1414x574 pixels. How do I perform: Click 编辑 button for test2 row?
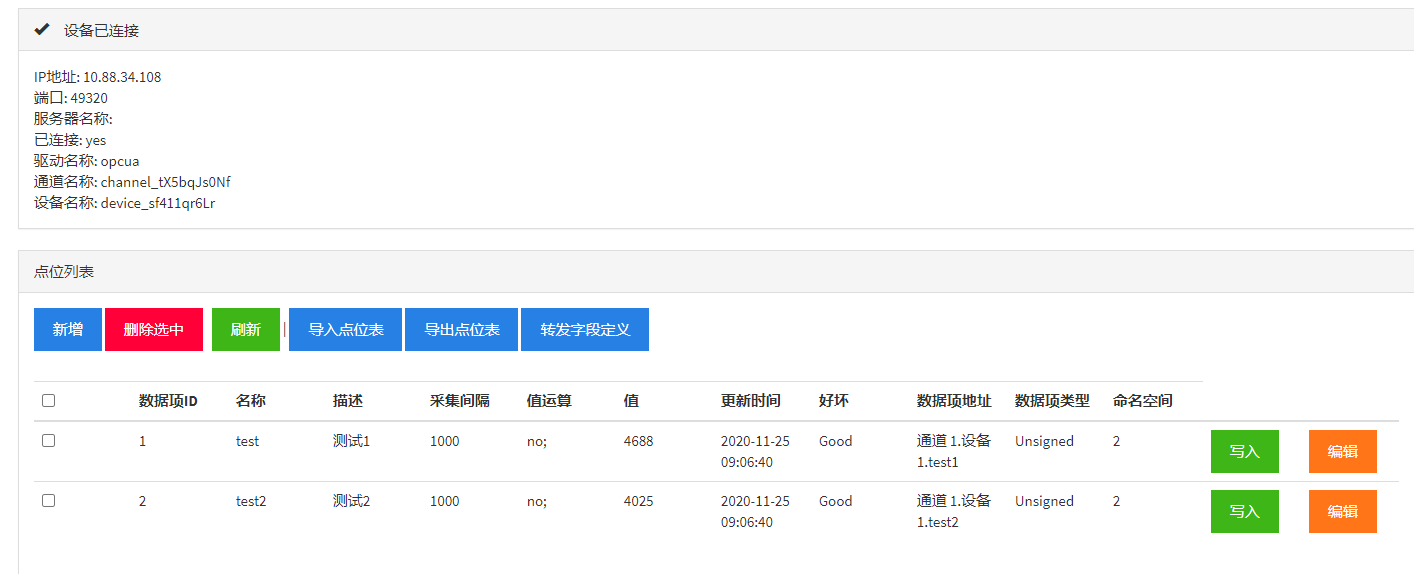1342,511
